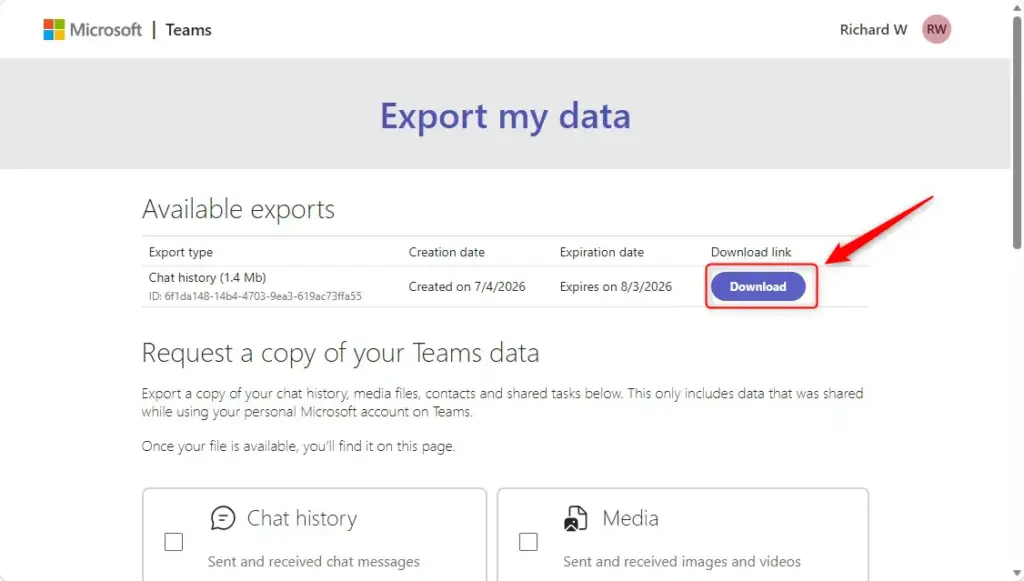Click the page scrollbar thumb
This screenshot has height=581, width=1024.
coord(1017,132)
